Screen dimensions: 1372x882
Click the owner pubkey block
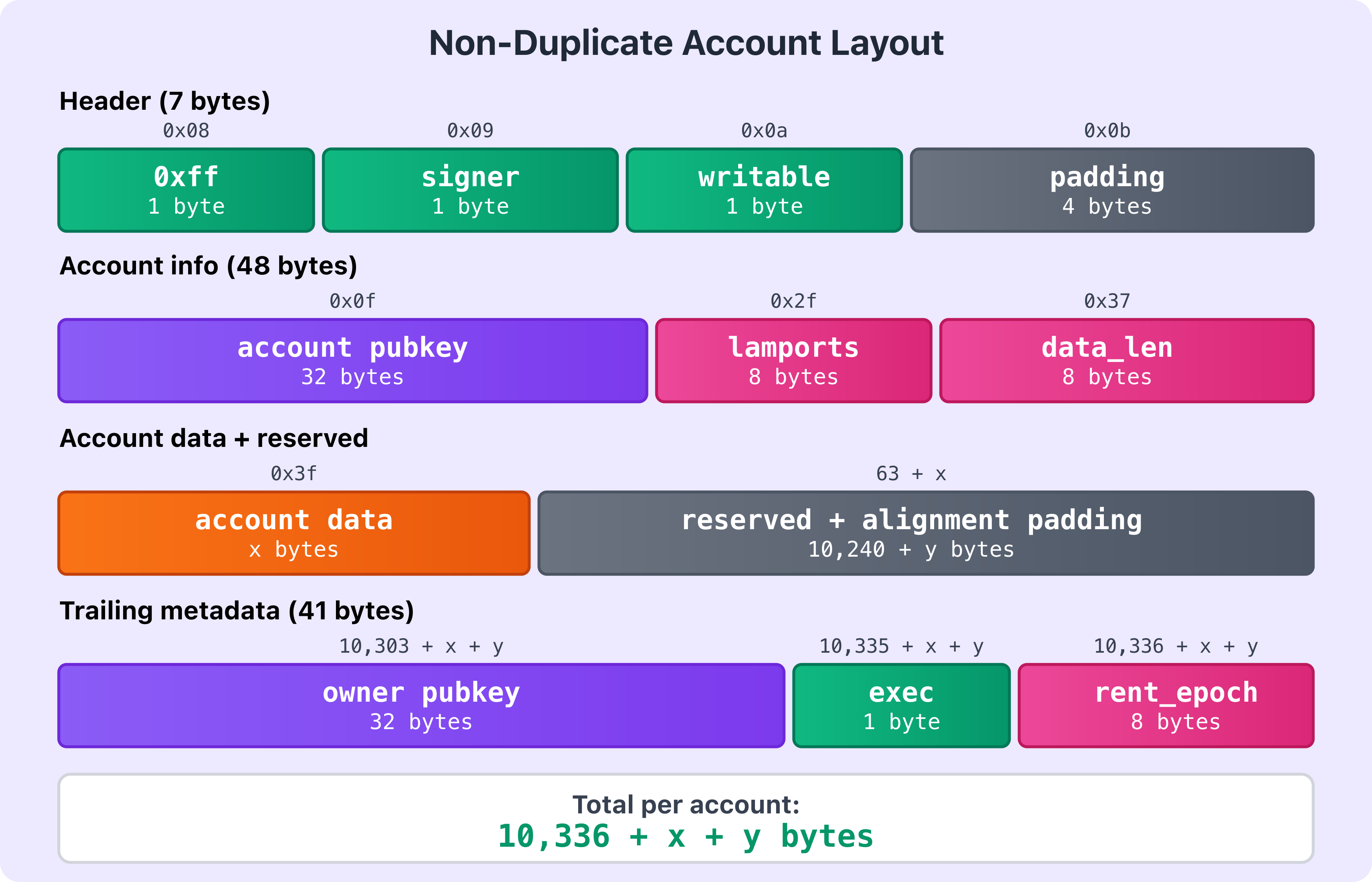421,706
